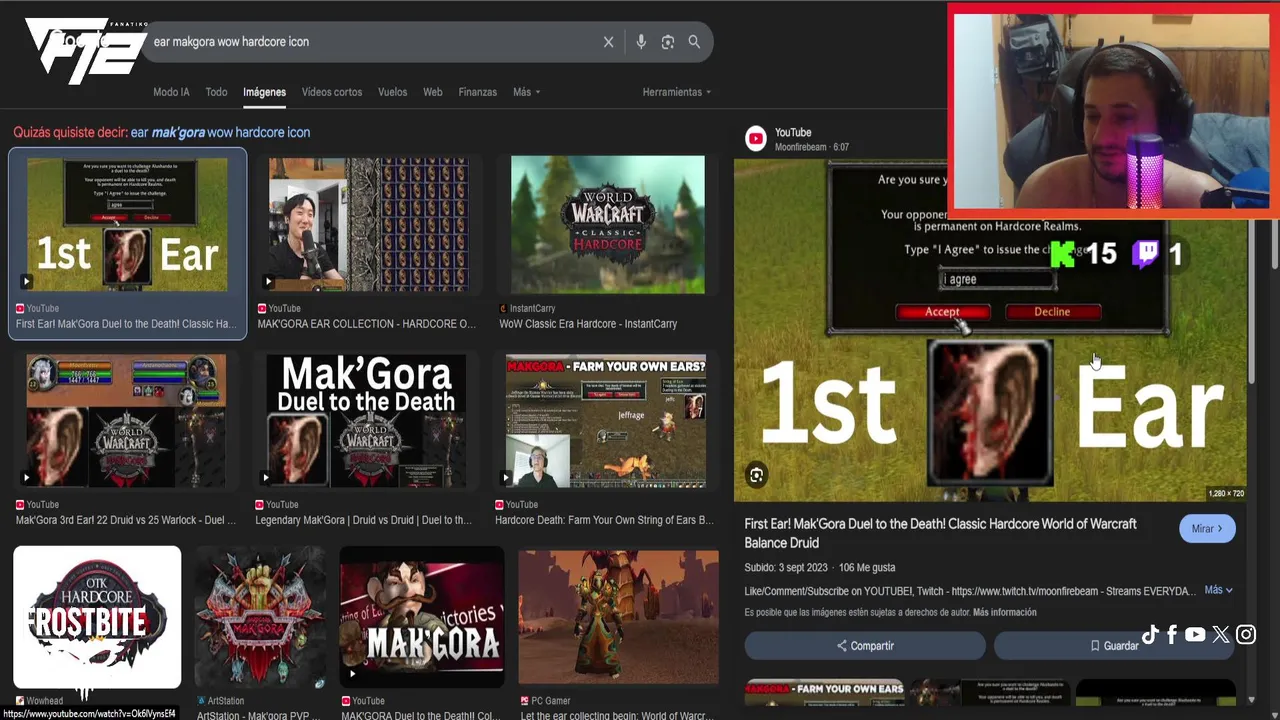Click YouTube icon in stream overlay

[x=1195, y=634]
